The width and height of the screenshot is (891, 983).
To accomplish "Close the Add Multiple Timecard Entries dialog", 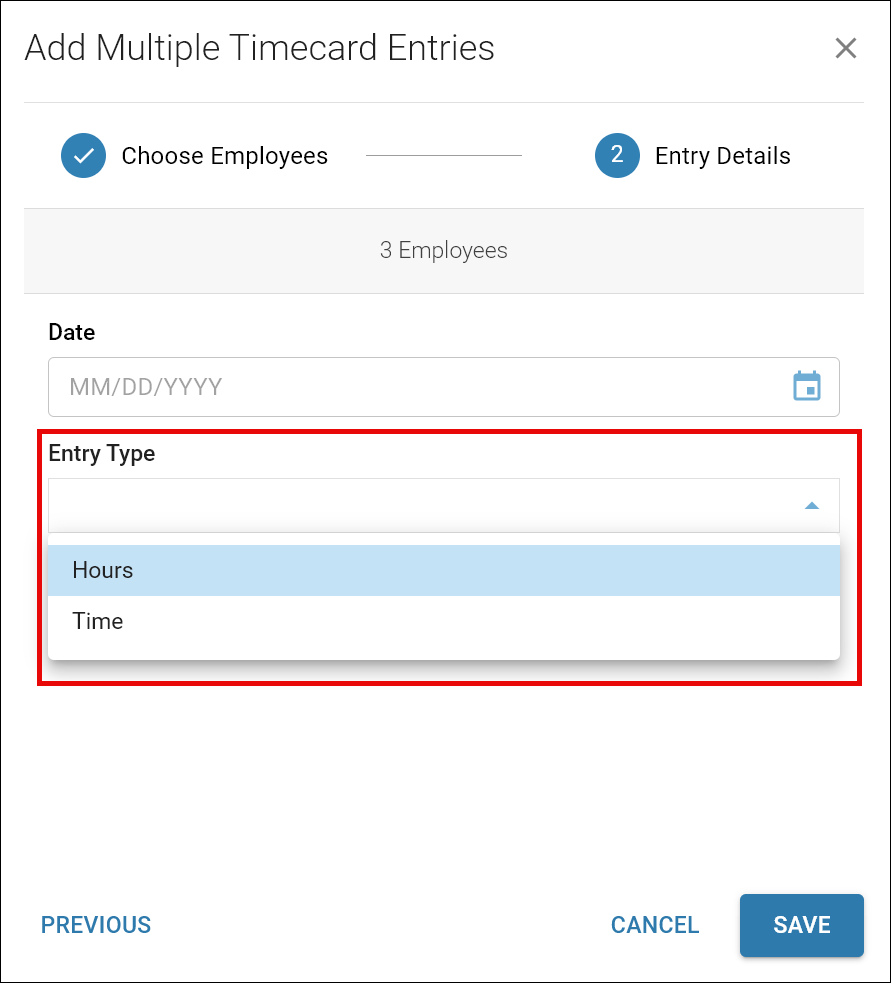I will (845, 48).
